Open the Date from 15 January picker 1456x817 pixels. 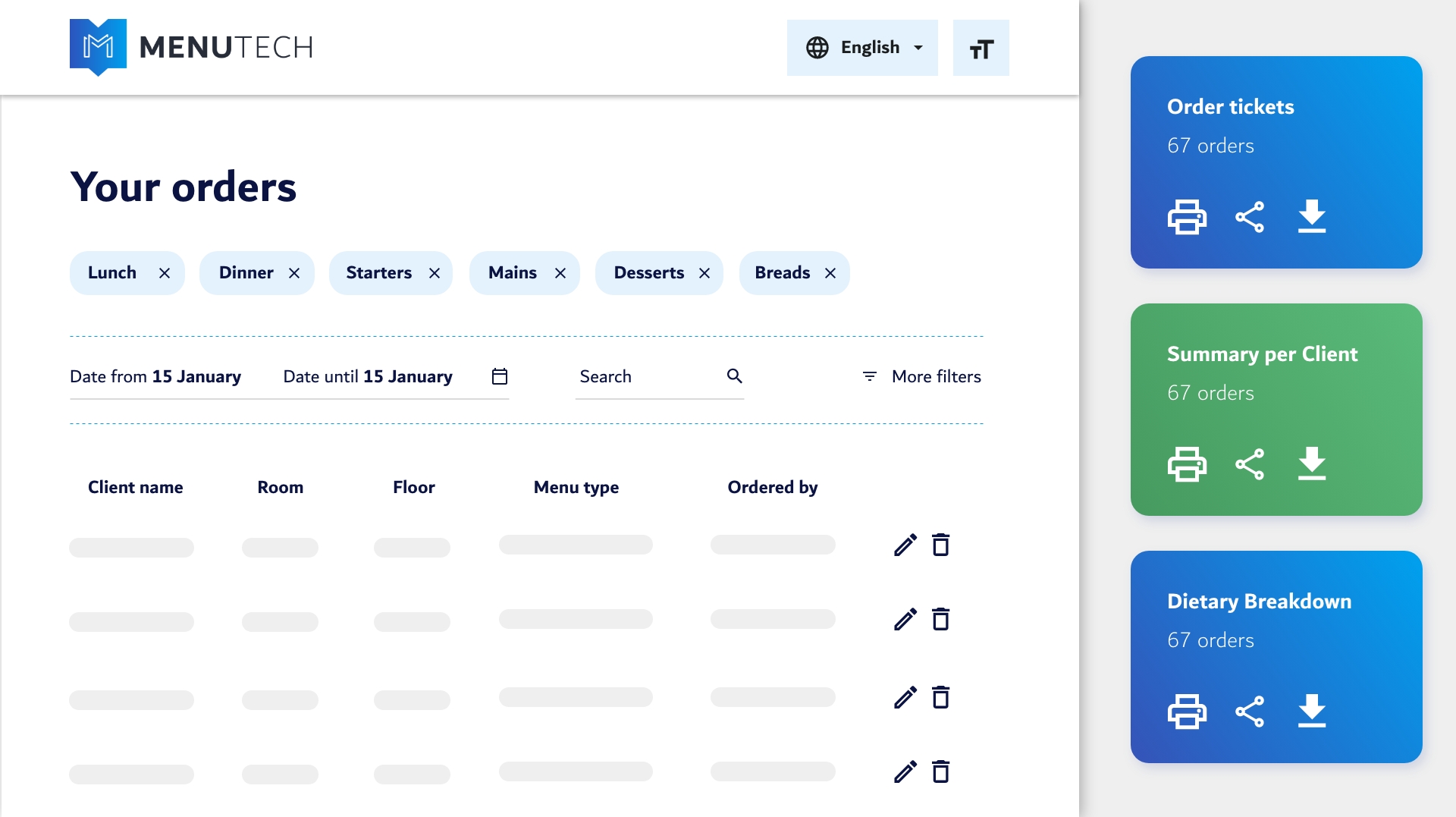pos(155,376)
